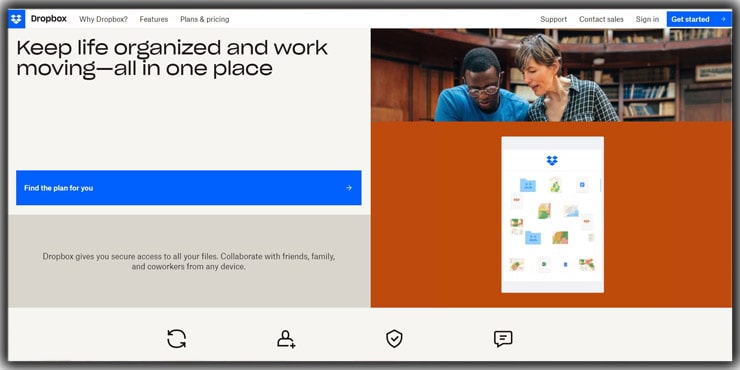
Task: Click the Dropbox logo inside the illustration
Action: point(552,160)
